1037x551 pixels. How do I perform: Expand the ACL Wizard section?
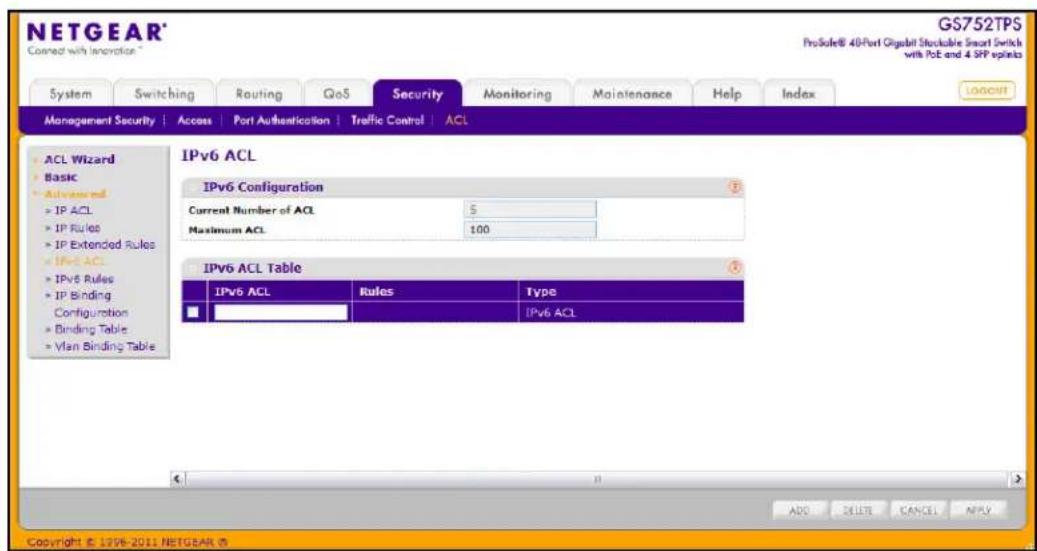point(79,159)
